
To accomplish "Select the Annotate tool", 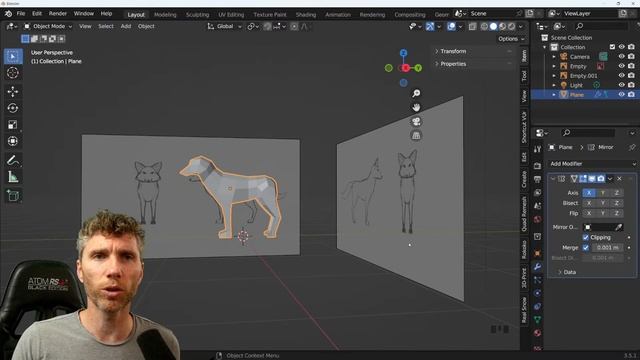I will coord(13,160).
